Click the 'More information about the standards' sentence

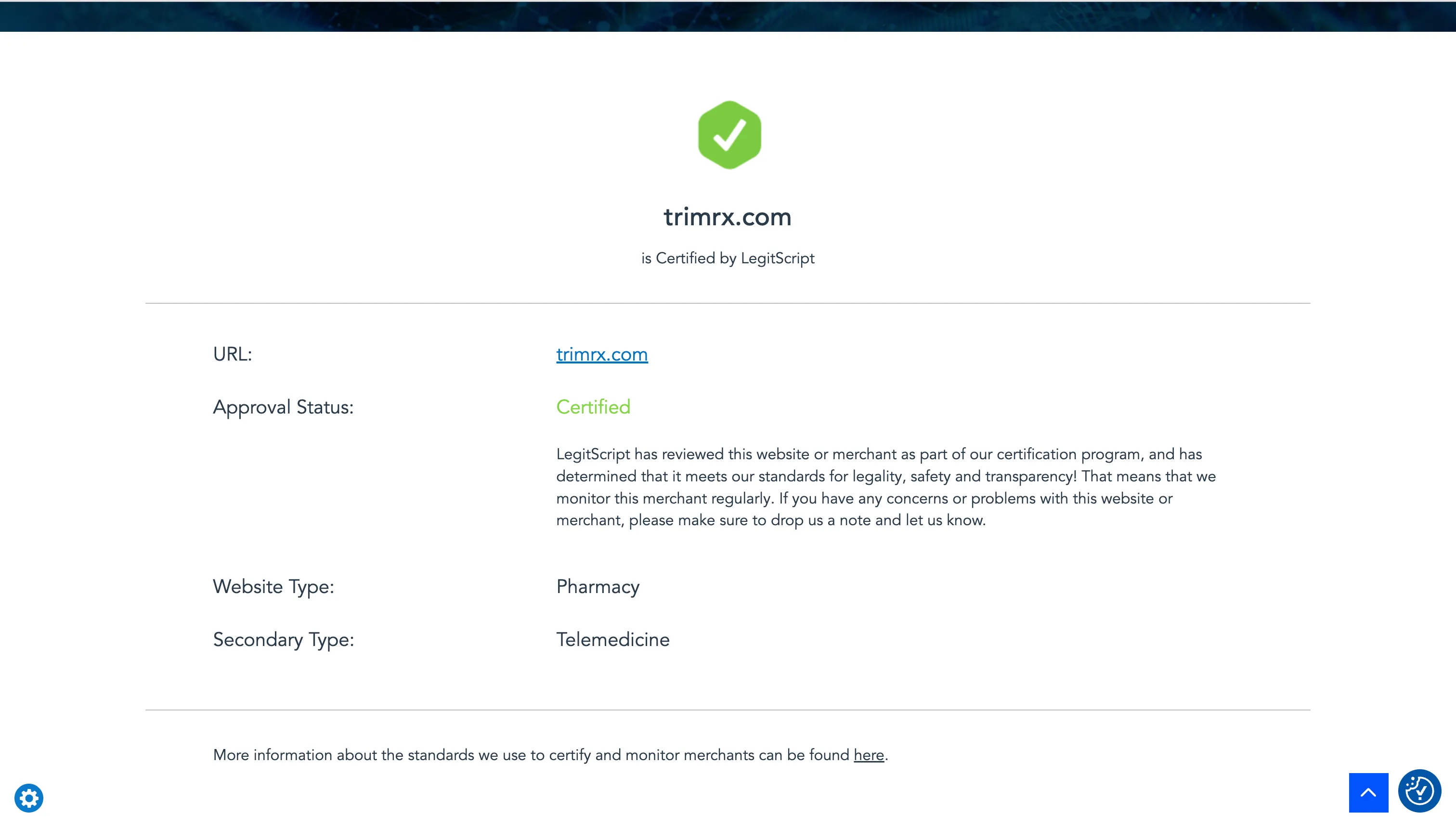pyautogui.click(x=550, y=755)
